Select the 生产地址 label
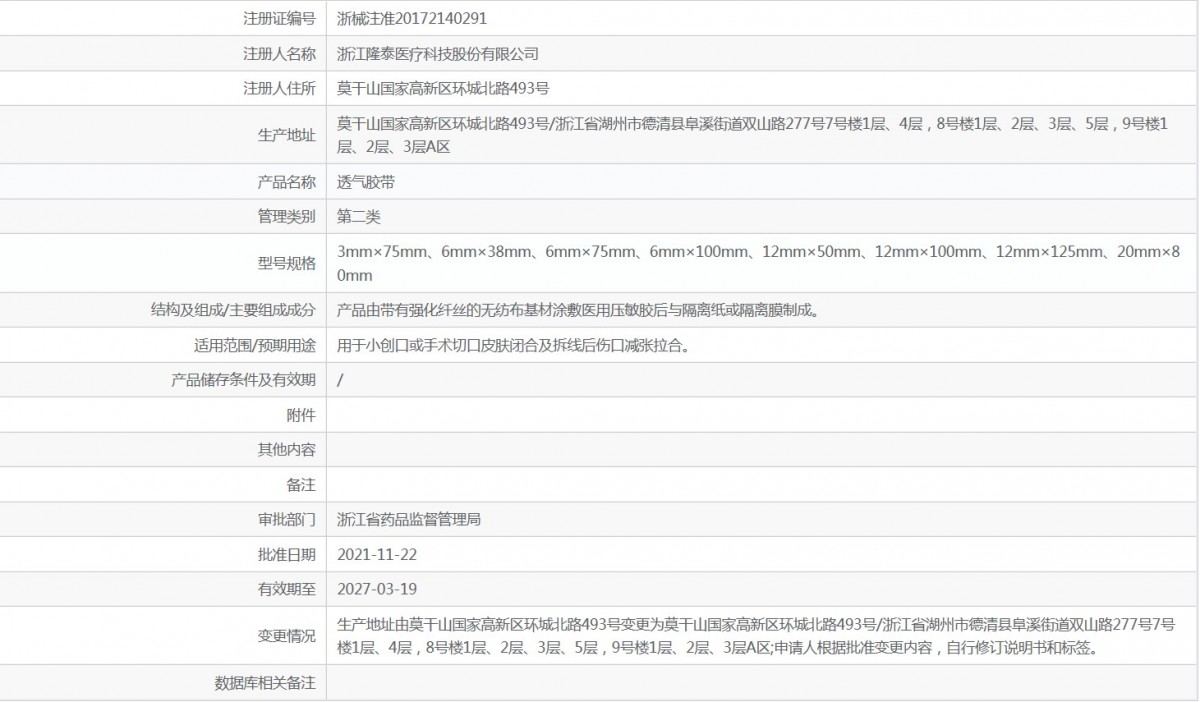 click(286, 136)
